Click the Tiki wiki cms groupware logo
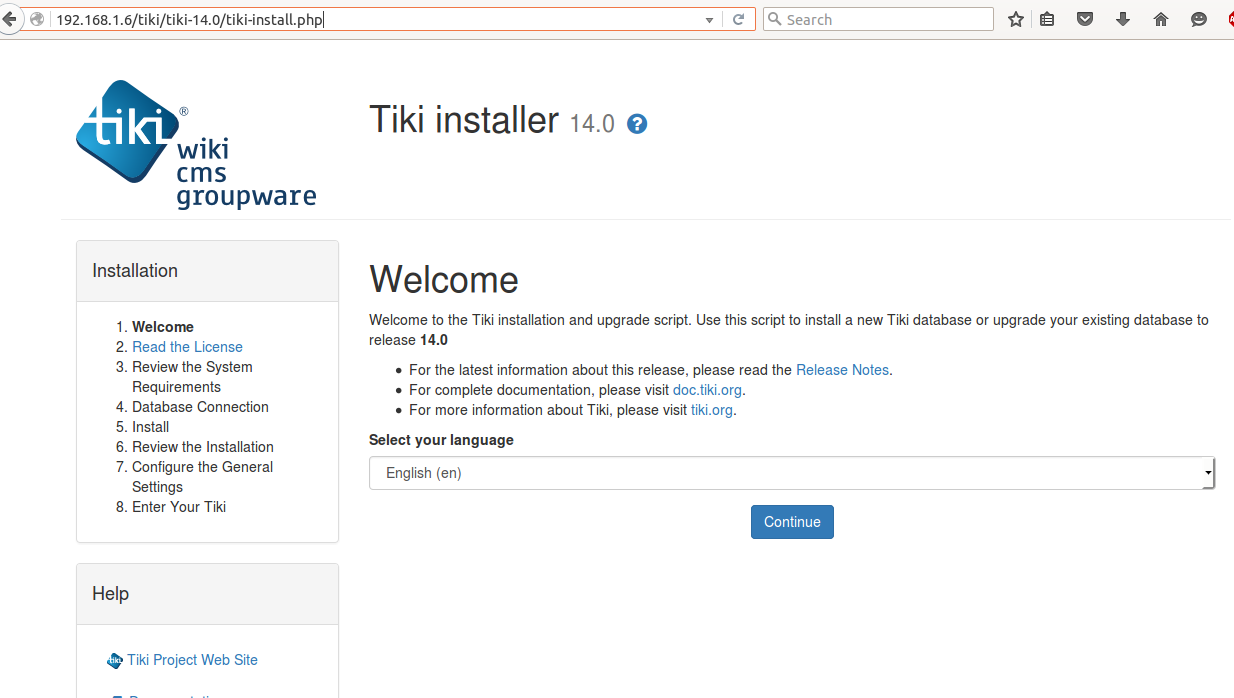 click(196, 144)
